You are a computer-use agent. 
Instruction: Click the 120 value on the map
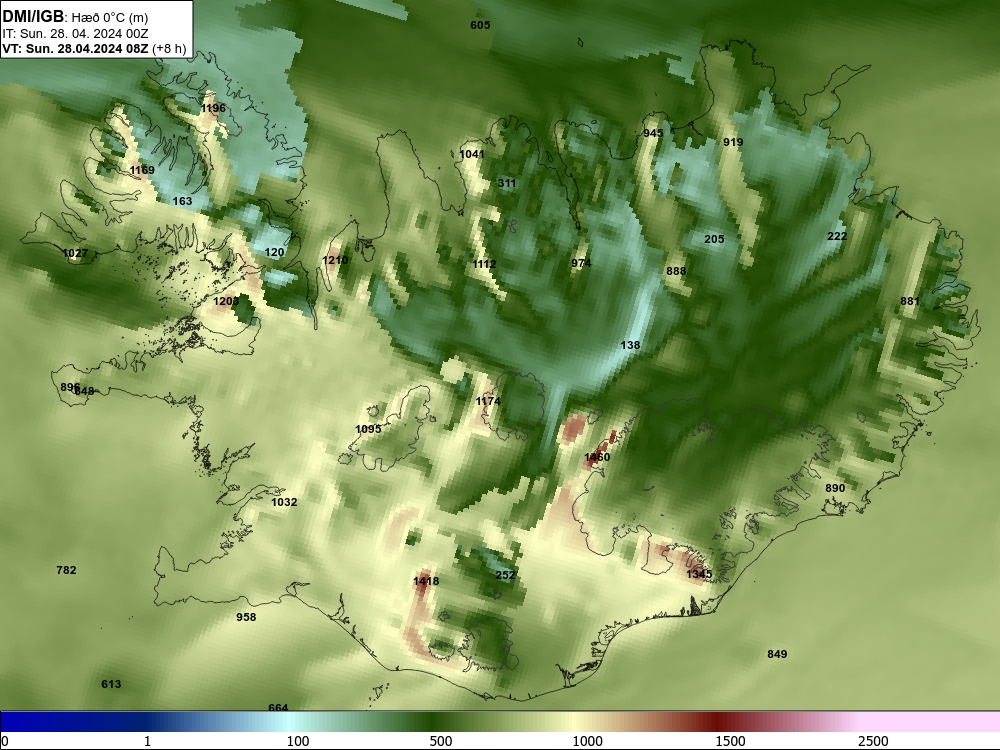pos(274,252)
